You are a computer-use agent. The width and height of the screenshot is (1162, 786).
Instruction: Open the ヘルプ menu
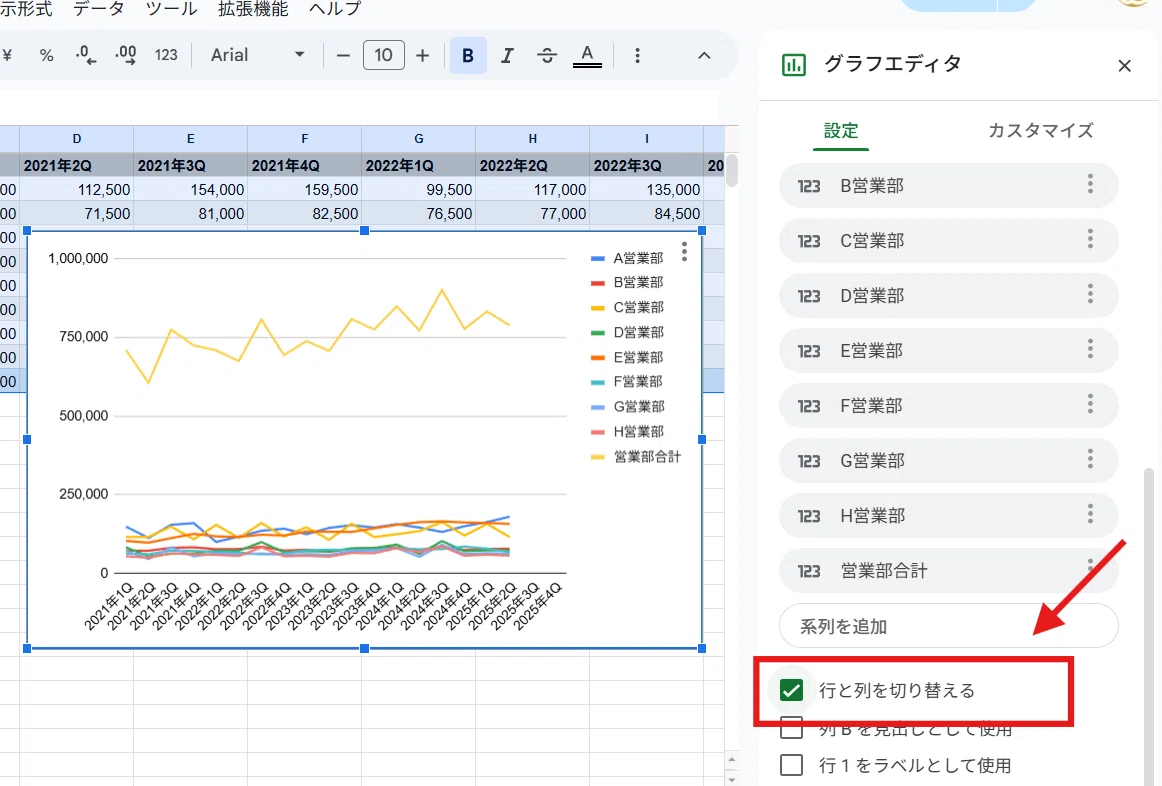335,9
